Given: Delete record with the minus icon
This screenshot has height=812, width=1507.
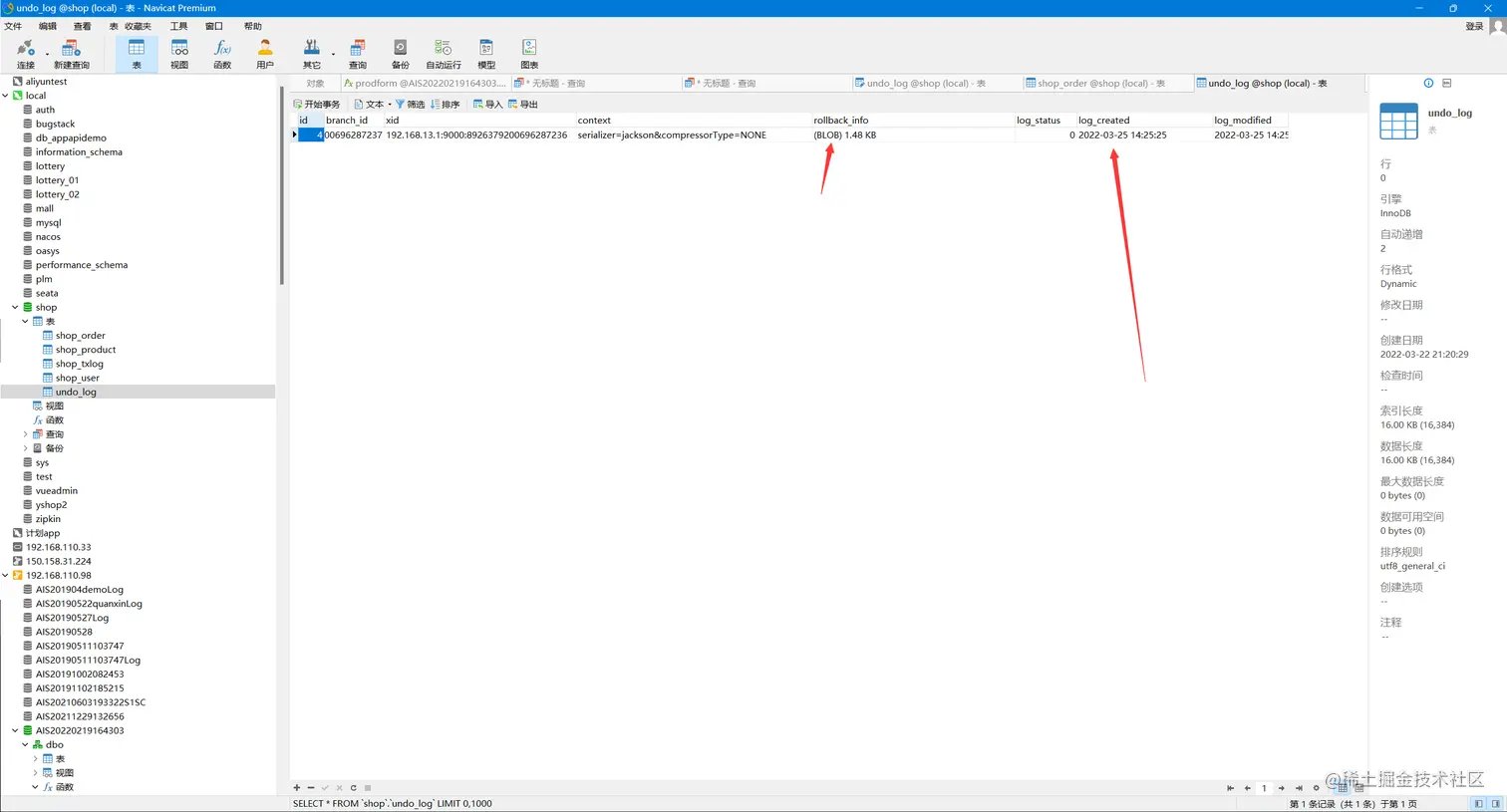Looking at the screenshot, I should 311,787.
